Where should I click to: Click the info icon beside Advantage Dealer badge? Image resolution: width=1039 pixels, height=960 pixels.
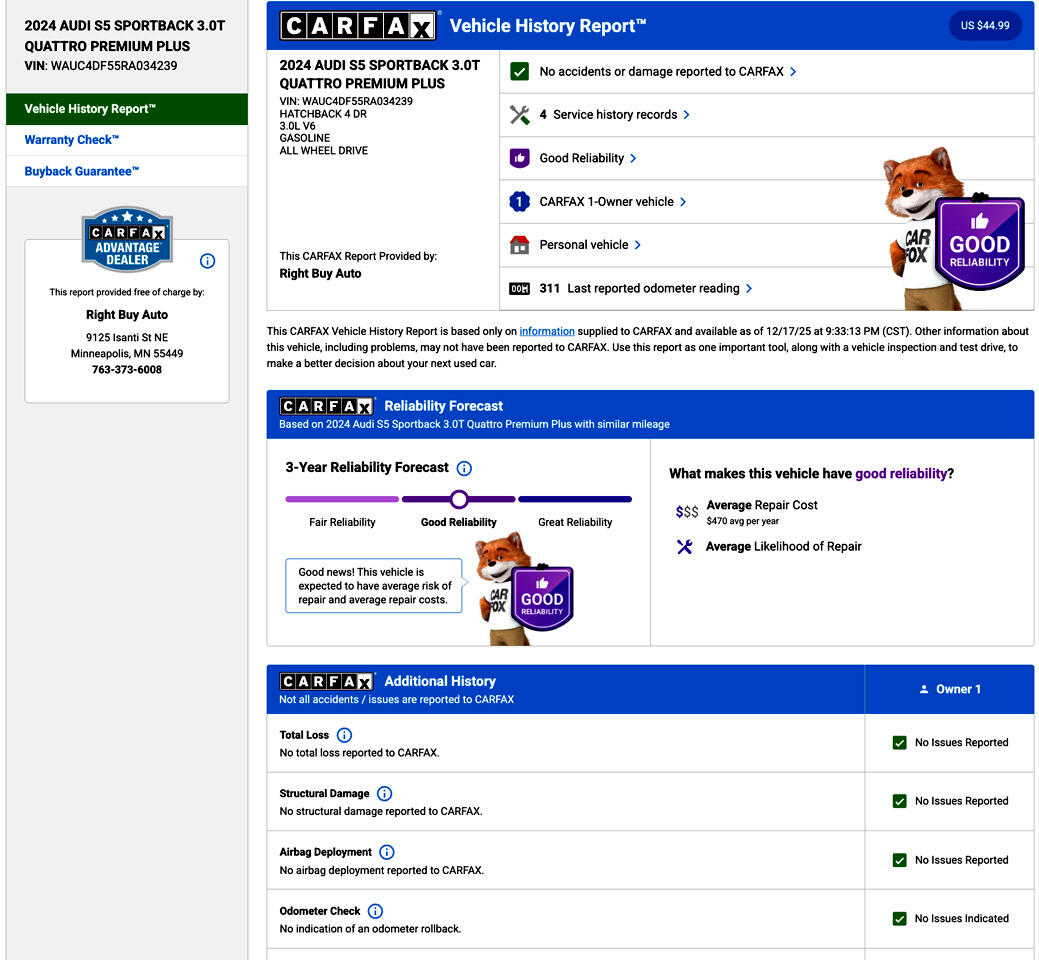pyautogui.click(x=207, y=261)
